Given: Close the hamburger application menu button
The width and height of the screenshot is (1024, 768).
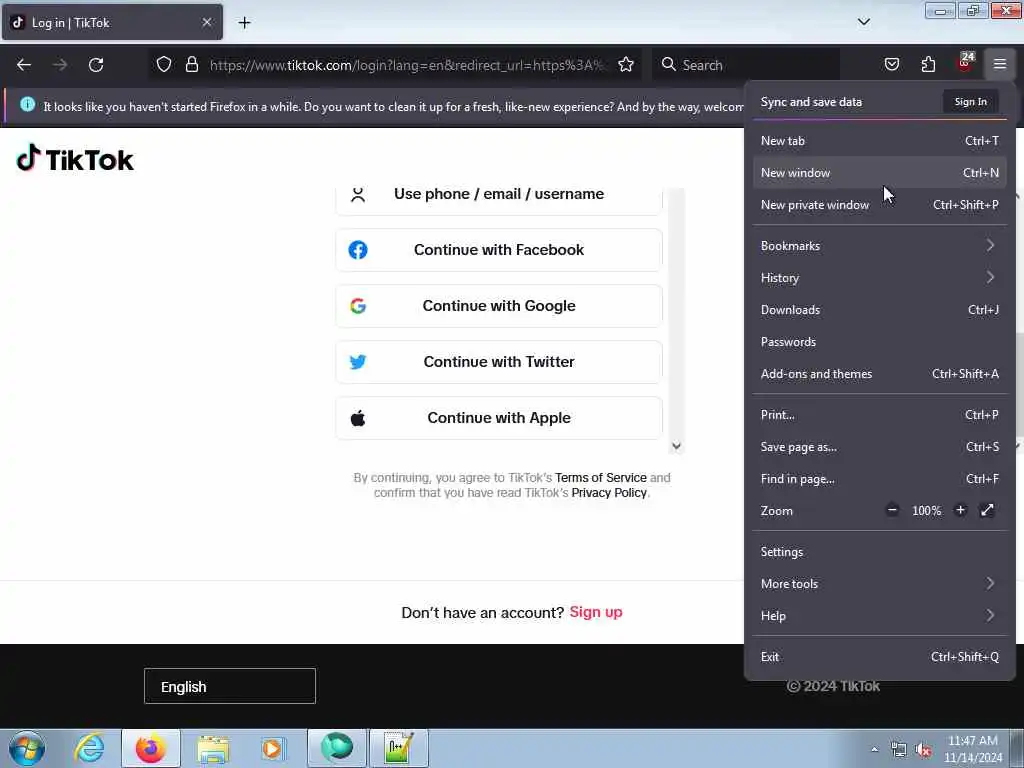Looking at the screenshot, I should [x=999, y=64].
